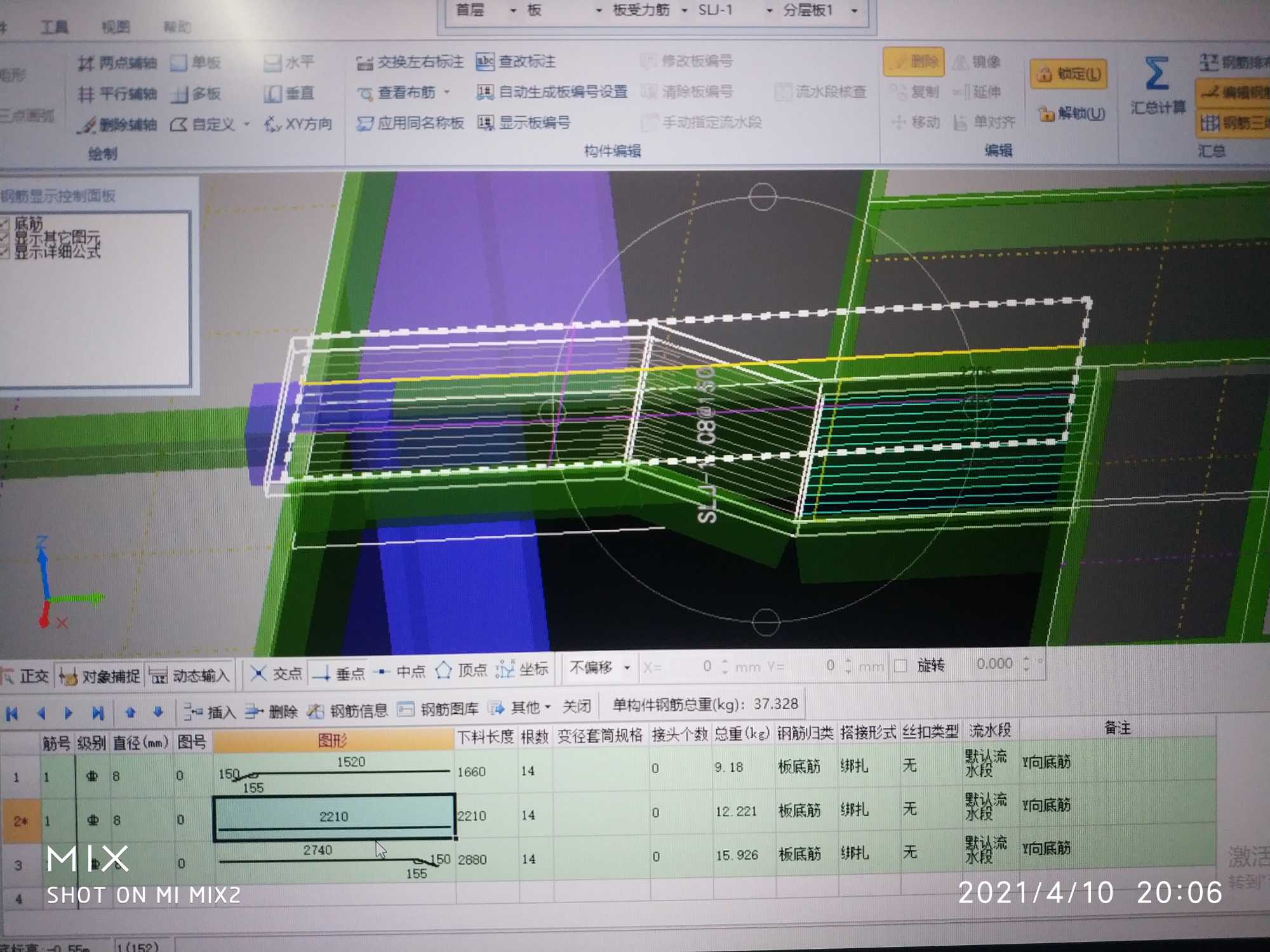Click the 图形 column header
The image size is (1270, 952).
tap(333, 740)
